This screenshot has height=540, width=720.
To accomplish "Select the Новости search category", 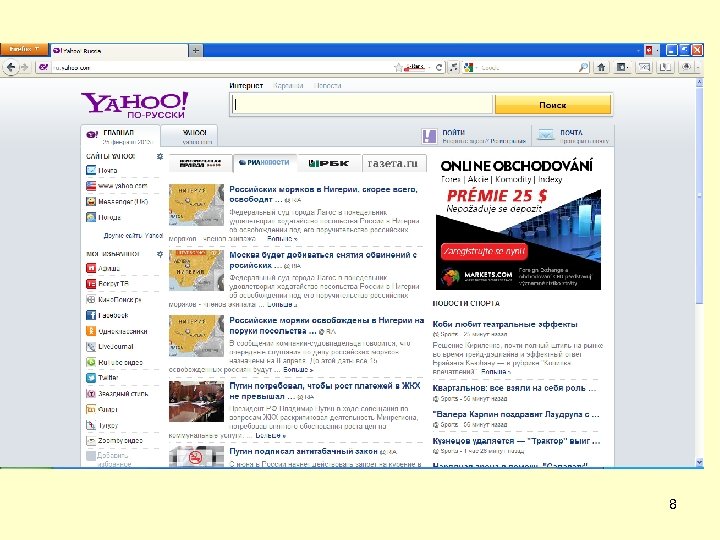I will [327, 85].
